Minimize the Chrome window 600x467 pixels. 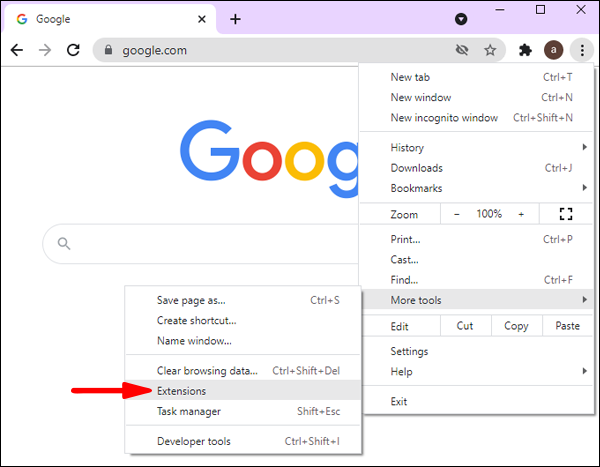(x=500, y=10)
